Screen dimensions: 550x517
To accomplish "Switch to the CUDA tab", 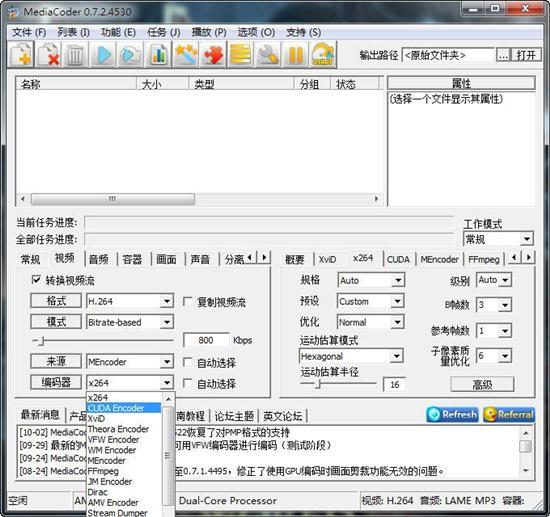I will coord(398,259).
